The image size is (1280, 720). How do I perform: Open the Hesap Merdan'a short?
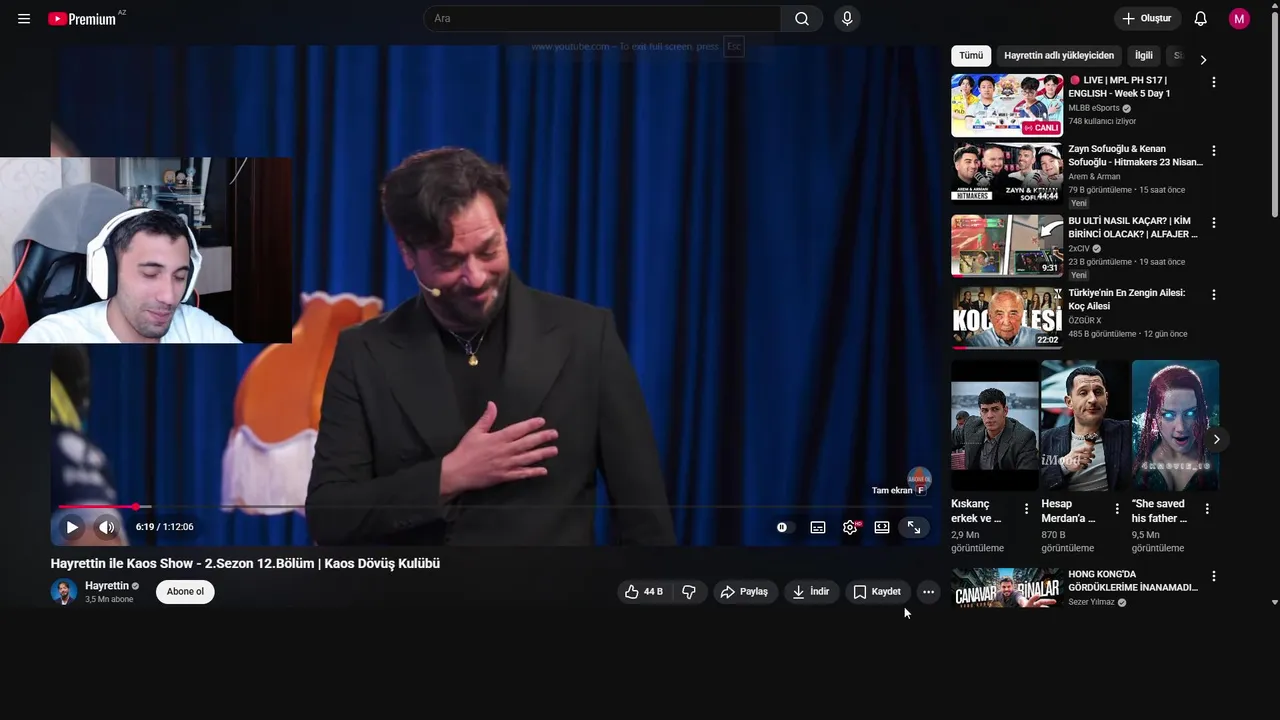click(1085, 425)
